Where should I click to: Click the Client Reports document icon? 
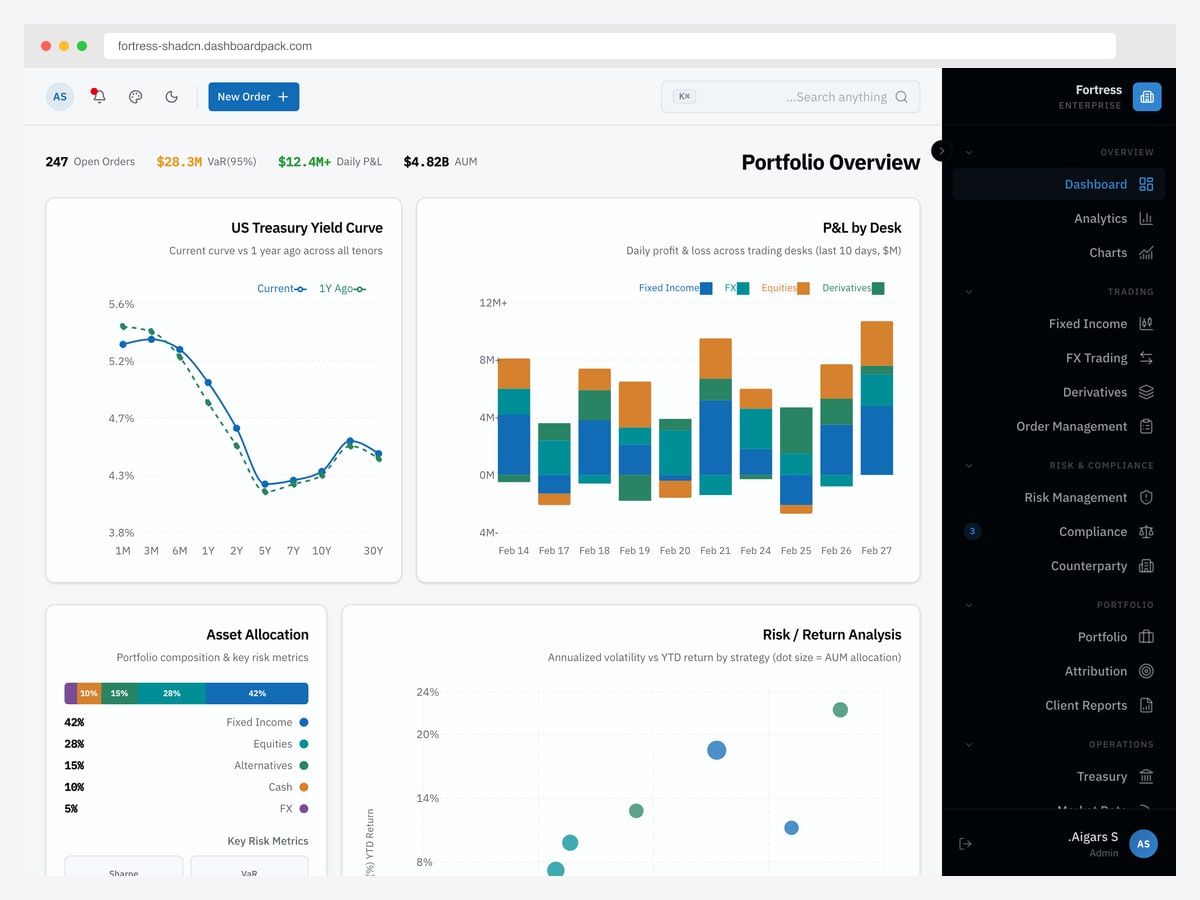click(1146, 705)
